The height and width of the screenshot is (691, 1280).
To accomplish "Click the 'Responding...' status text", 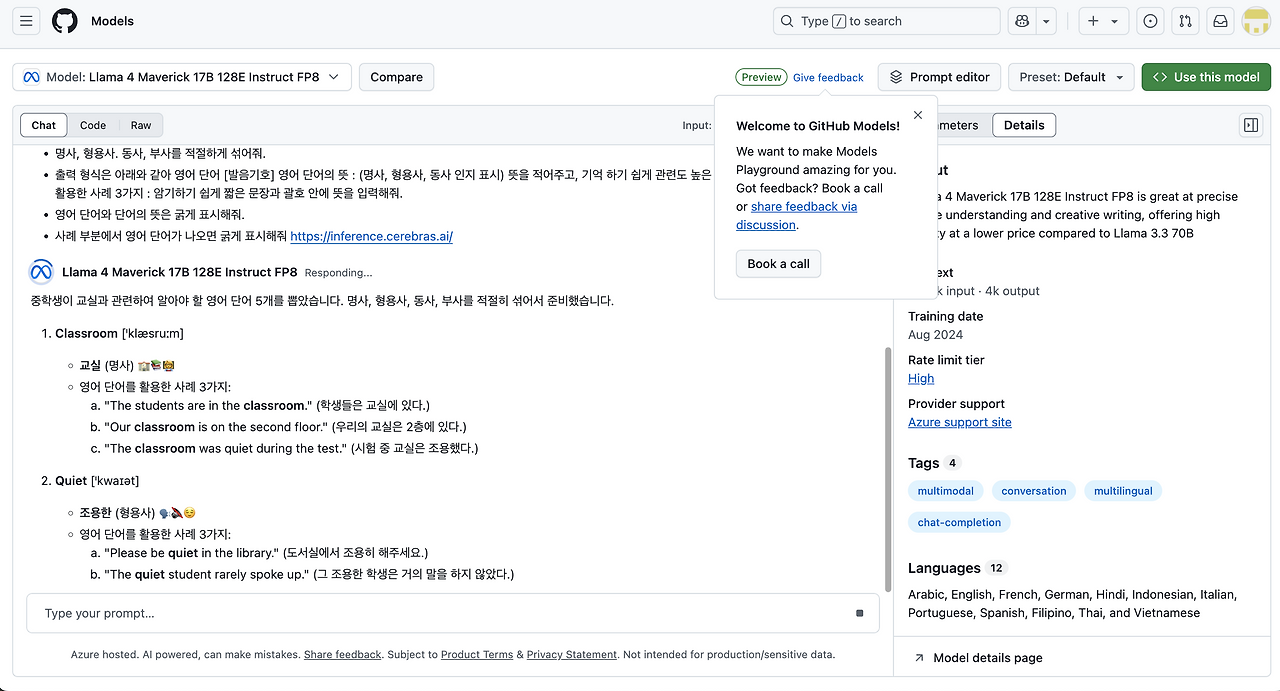I will click(338, 273).
